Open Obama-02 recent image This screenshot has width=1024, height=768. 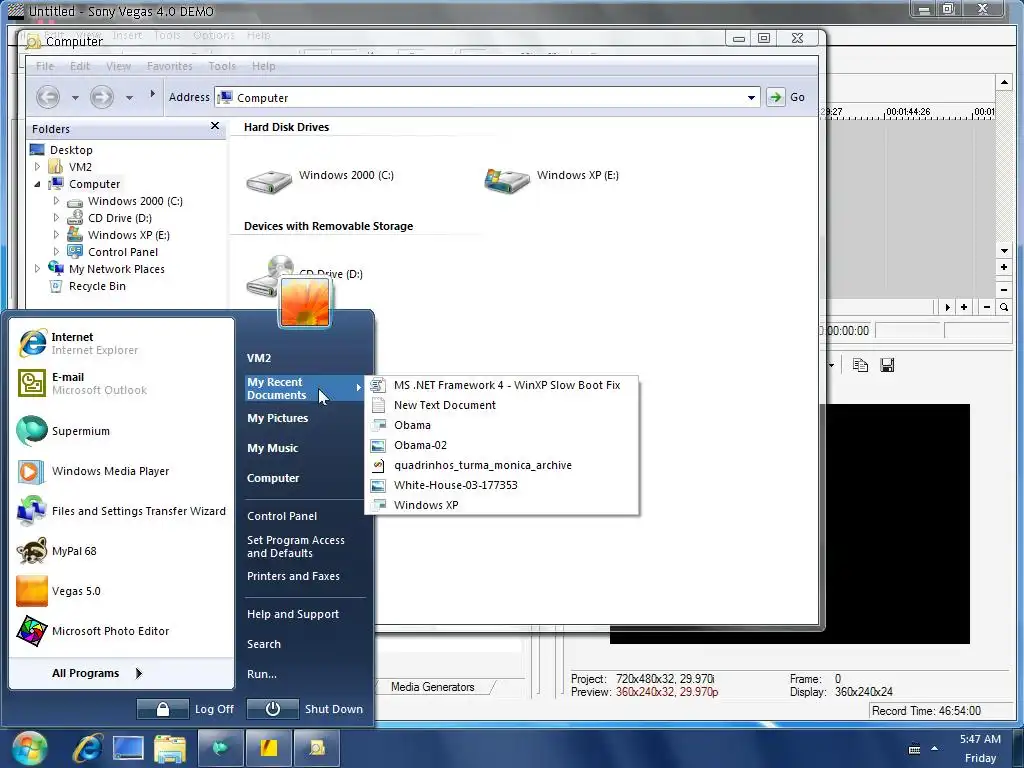pyautogui.click(x=502, y=445)
